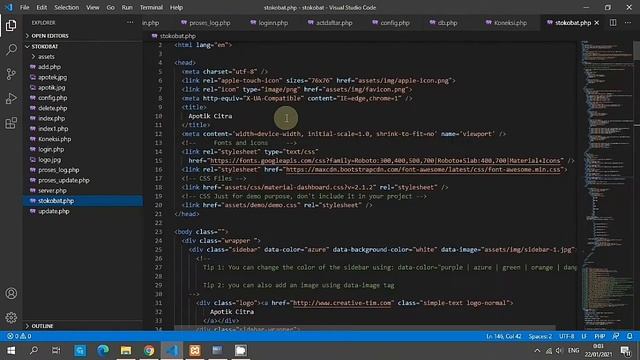
Task: Open the XAMPP taskbar icon
Action: (195, 351)
